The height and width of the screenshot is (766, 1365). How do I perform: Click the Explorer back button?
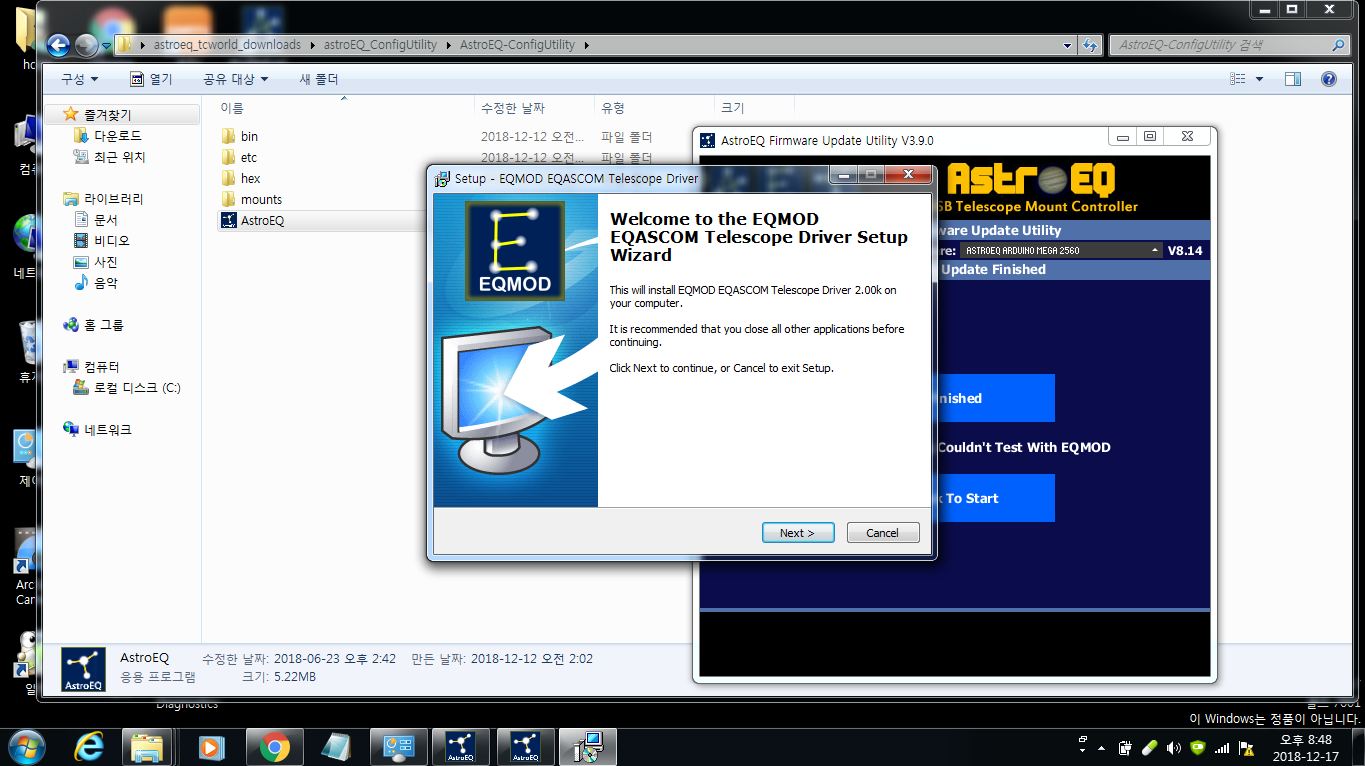click(x=58, y=45)
